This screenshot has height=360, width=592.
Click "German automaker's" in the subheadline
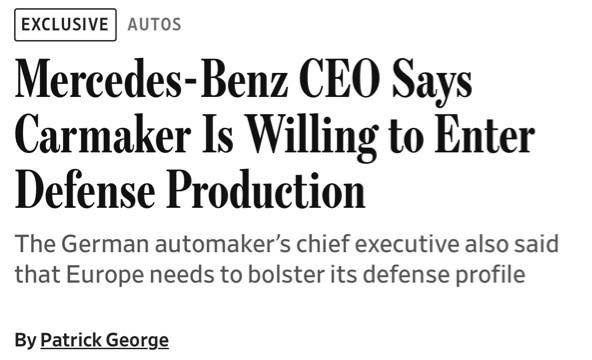176,244
